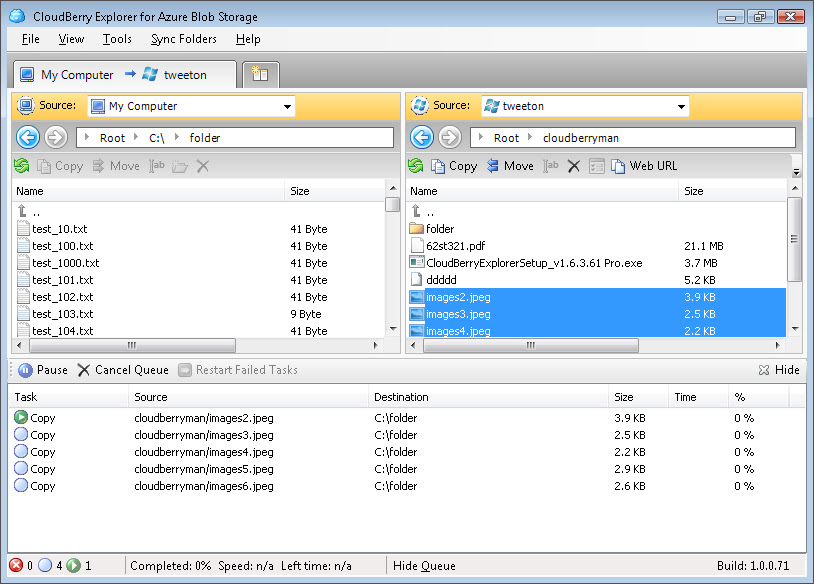Click the greyed Copy button in left pane
Image resolution: width=814 pixels, height=584 pixels.
(x=60, y=166)
